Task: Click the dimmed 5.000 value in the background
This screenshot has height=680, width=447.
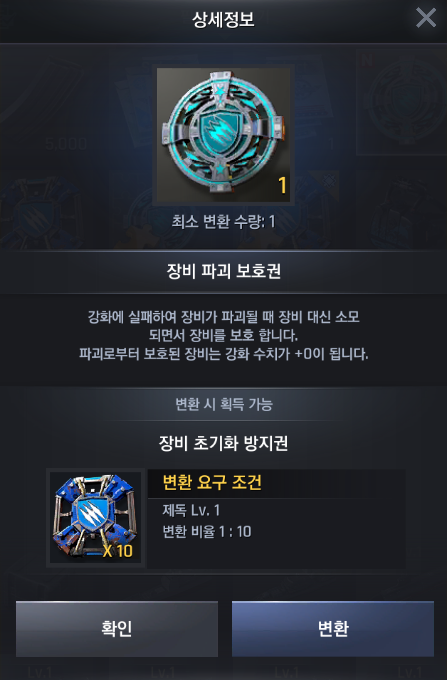Action: click(66, 144)
